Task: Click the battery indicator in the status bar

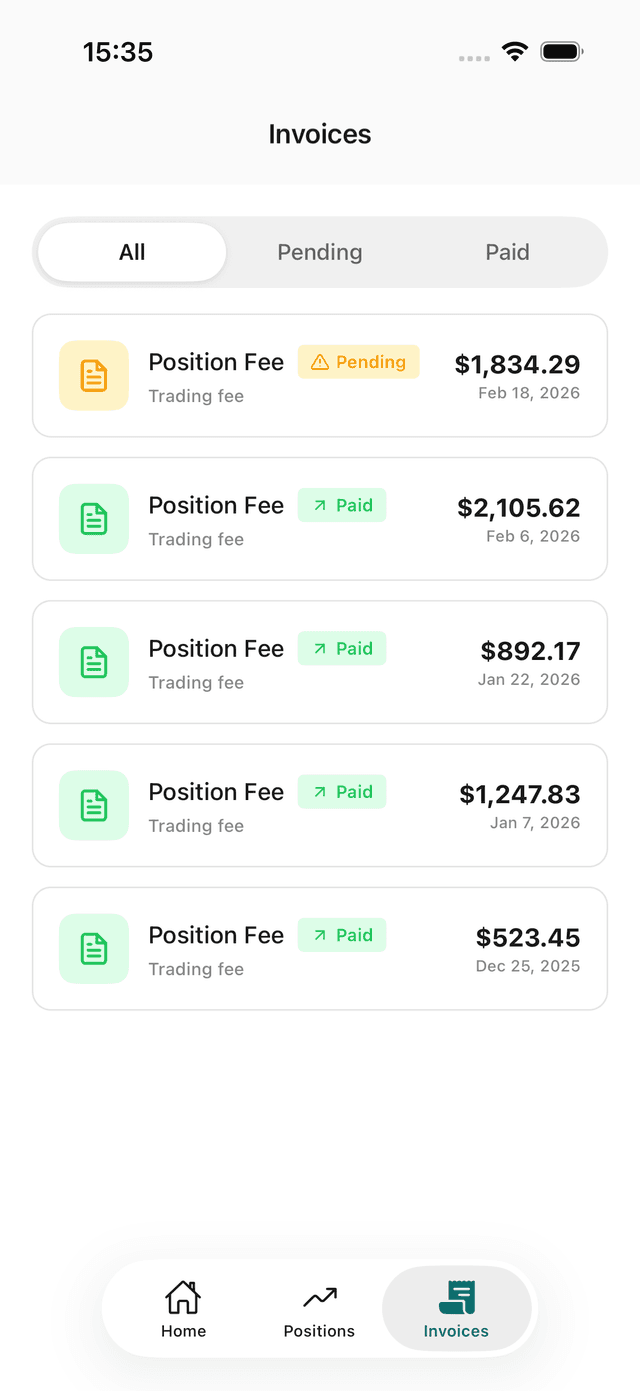Action: click(x=561, y=51)
